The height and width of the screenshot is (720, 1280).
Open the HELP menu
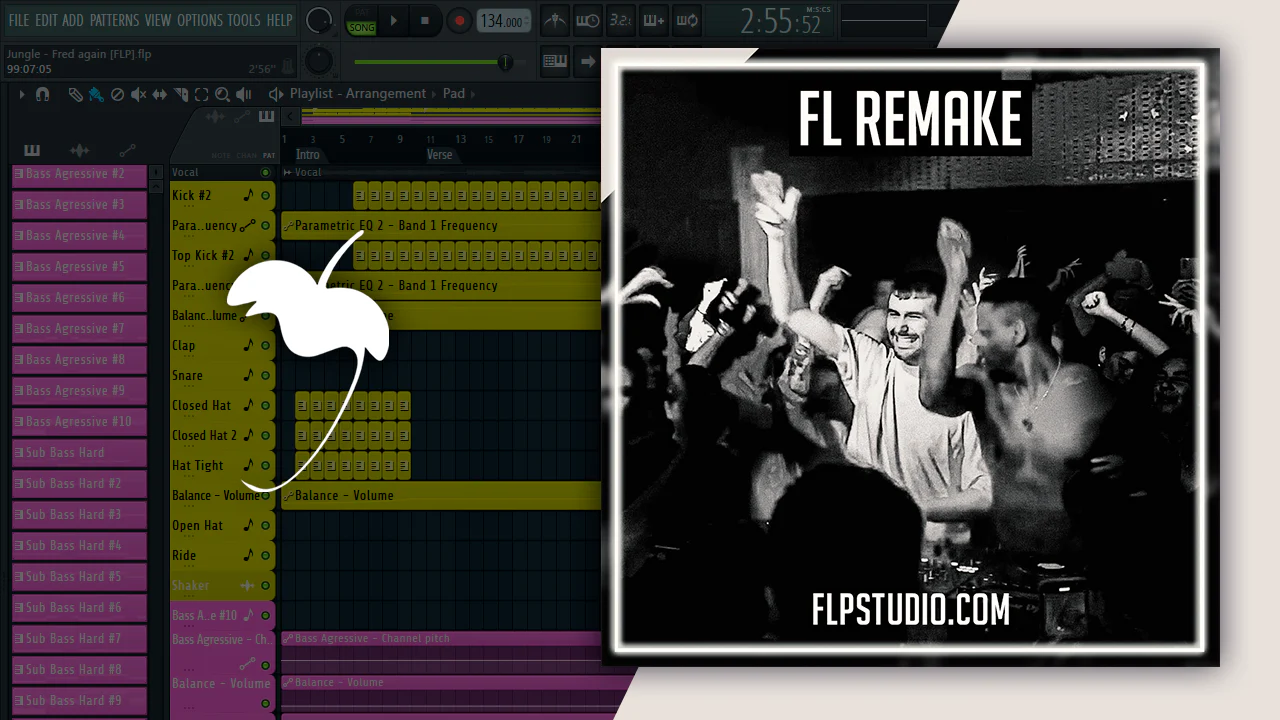pos(279,20)
